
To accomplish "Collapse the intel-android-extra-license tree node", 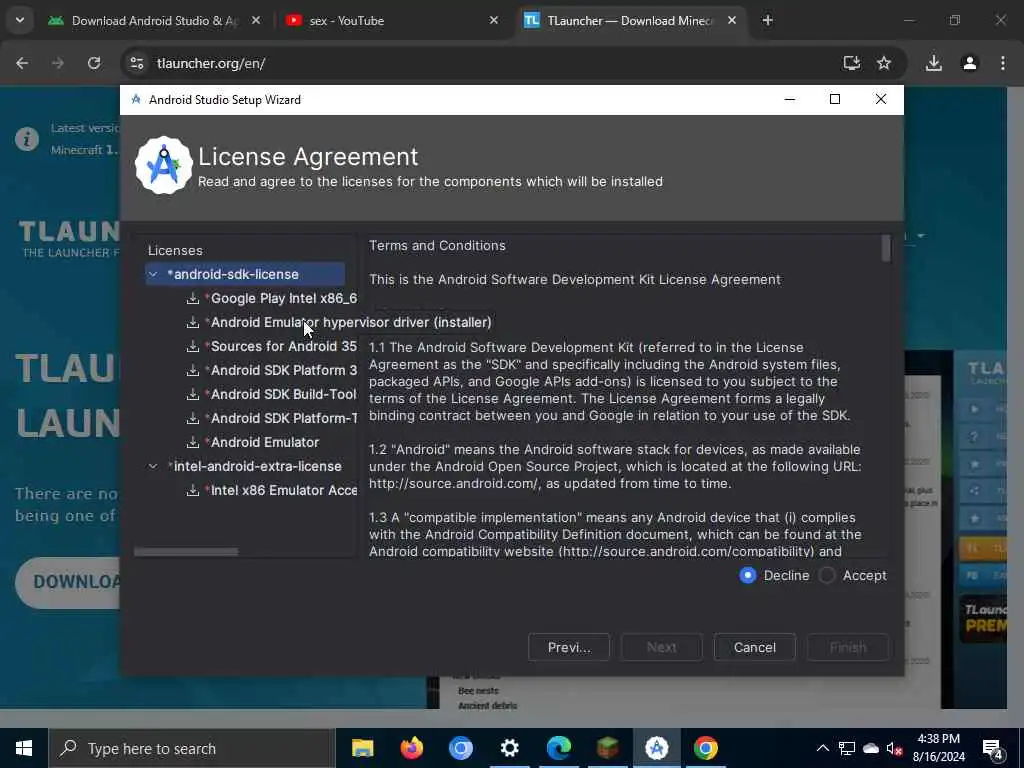I will [153, 466].
